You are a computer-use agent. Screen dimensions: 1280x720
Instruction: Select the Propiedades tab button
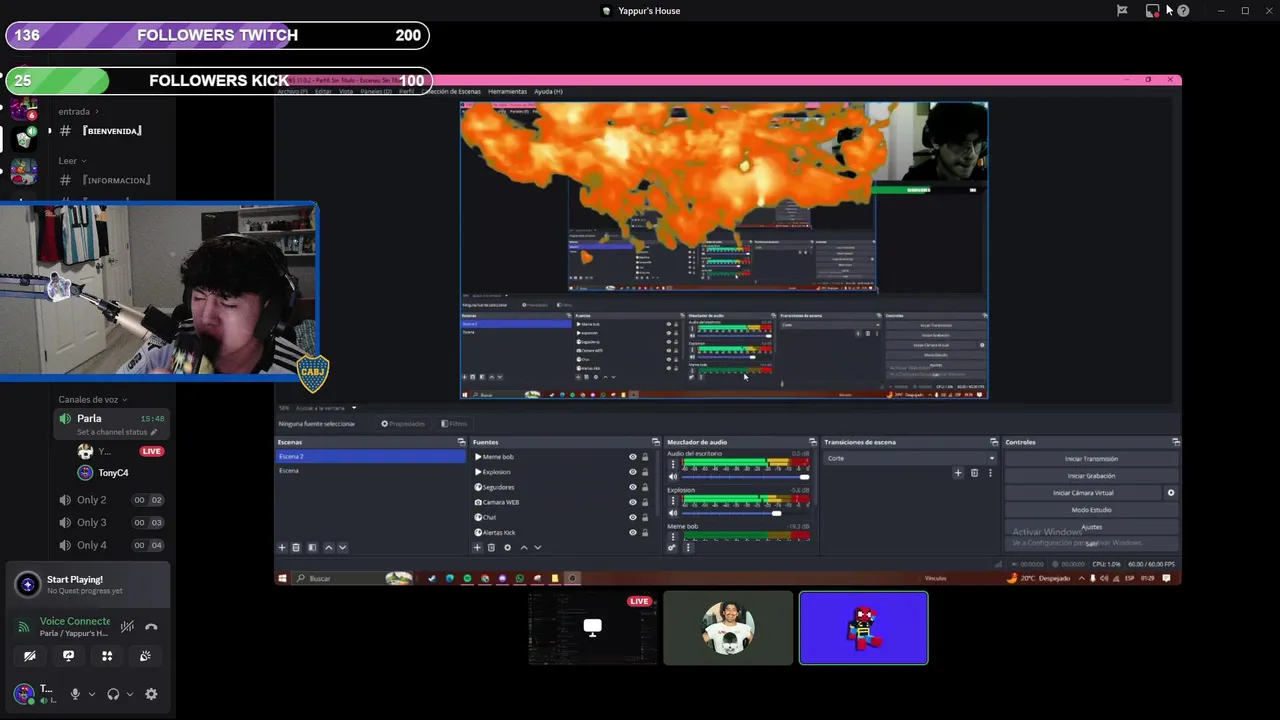pos(403,424)
